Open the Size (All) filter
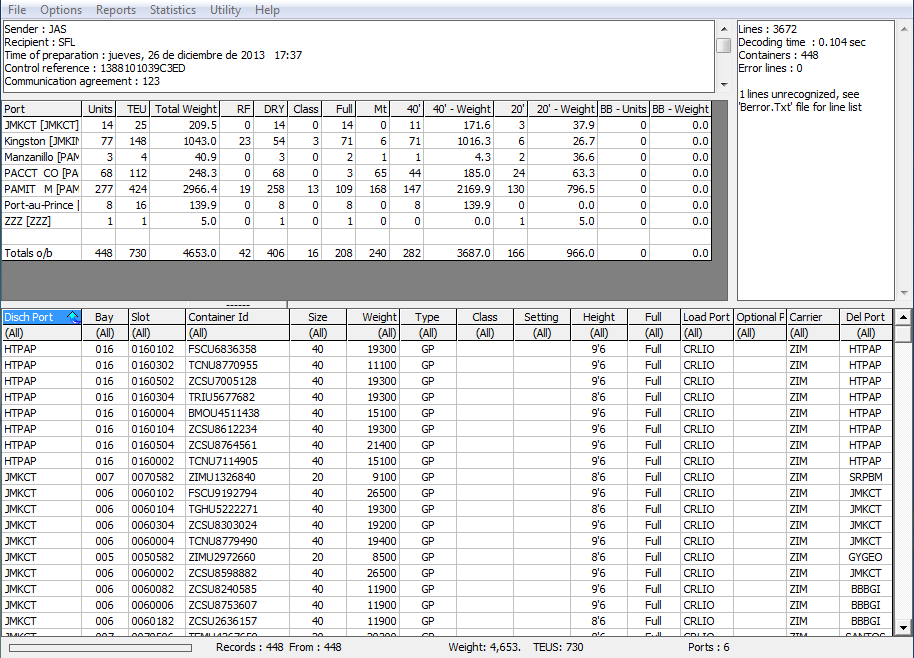Image resolution: width=914 pixels, height=658 pixels. coord(318,333)
